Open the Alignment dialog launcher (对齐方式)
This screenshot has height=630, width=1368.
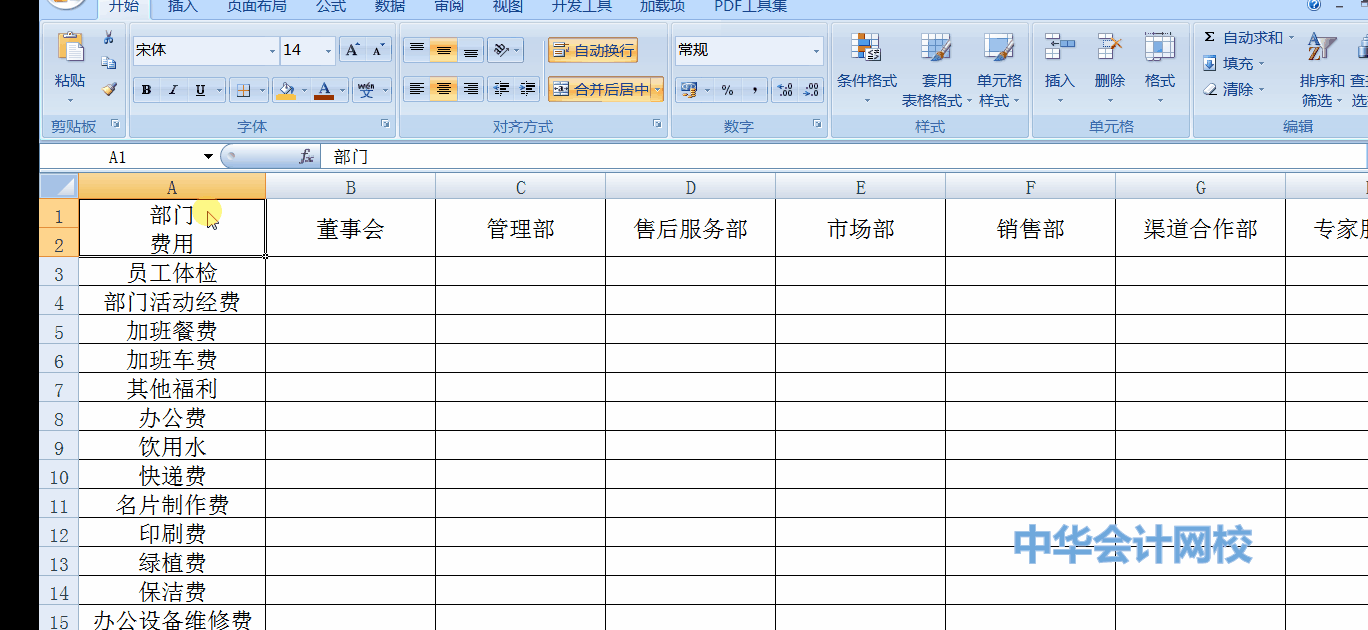(x=657, y=124)
